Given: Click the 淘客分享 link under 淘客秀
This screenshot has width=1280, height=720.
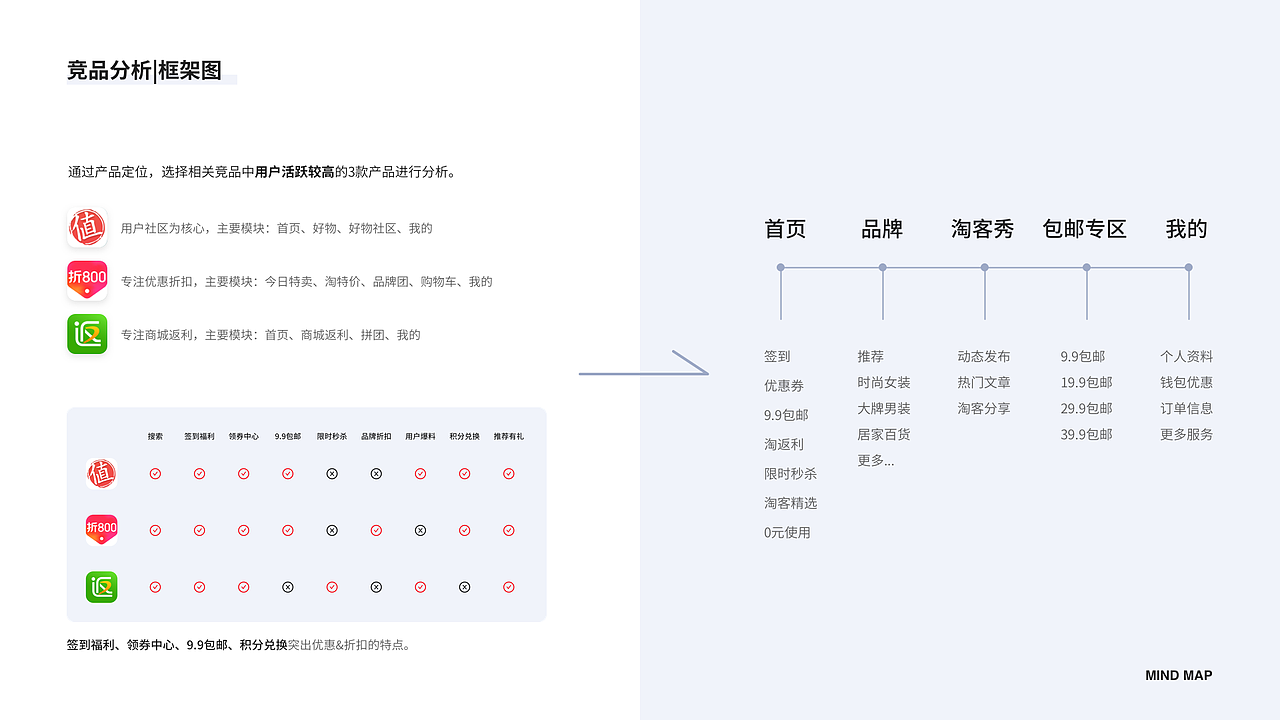Looking at the screenshot, I should tap(982, 407).
